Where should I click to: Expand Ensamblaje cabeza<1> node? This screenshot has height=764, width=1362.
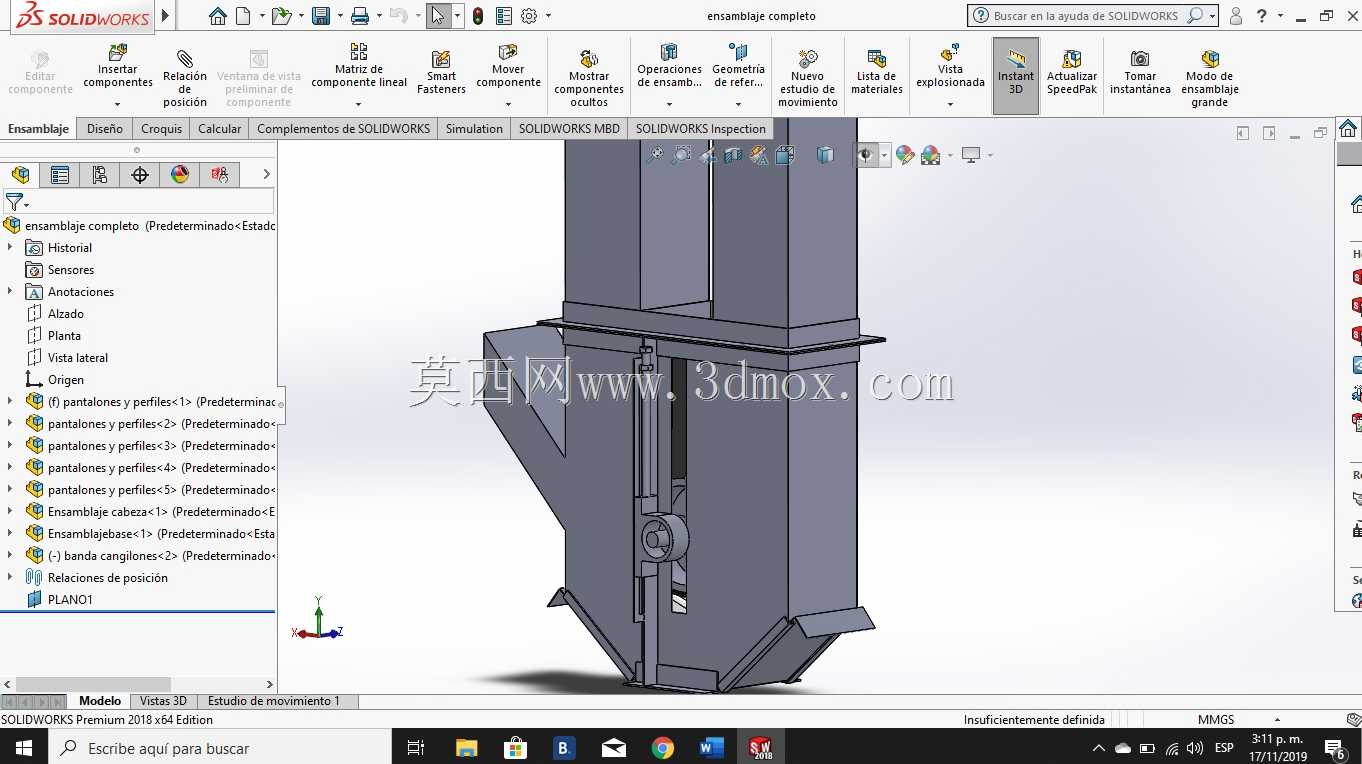click(10, 512)
